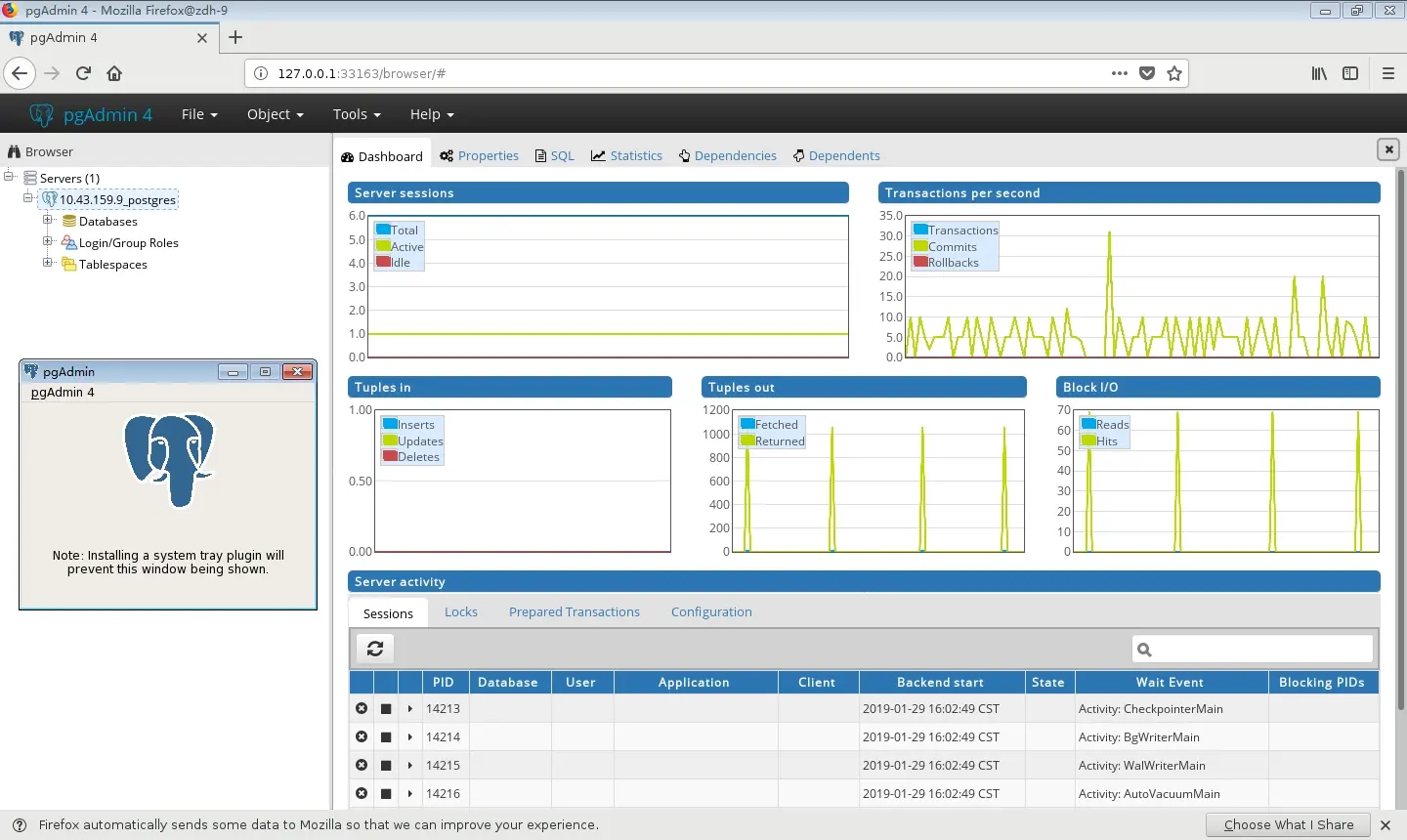
Task: Go back with Firefox back arrow
Action: 20,73
